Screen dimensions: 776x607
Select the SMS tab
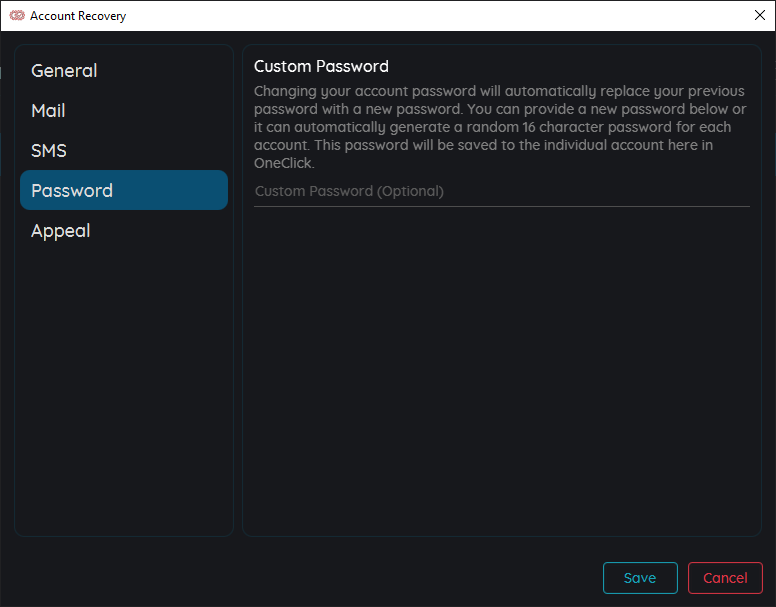124,150
